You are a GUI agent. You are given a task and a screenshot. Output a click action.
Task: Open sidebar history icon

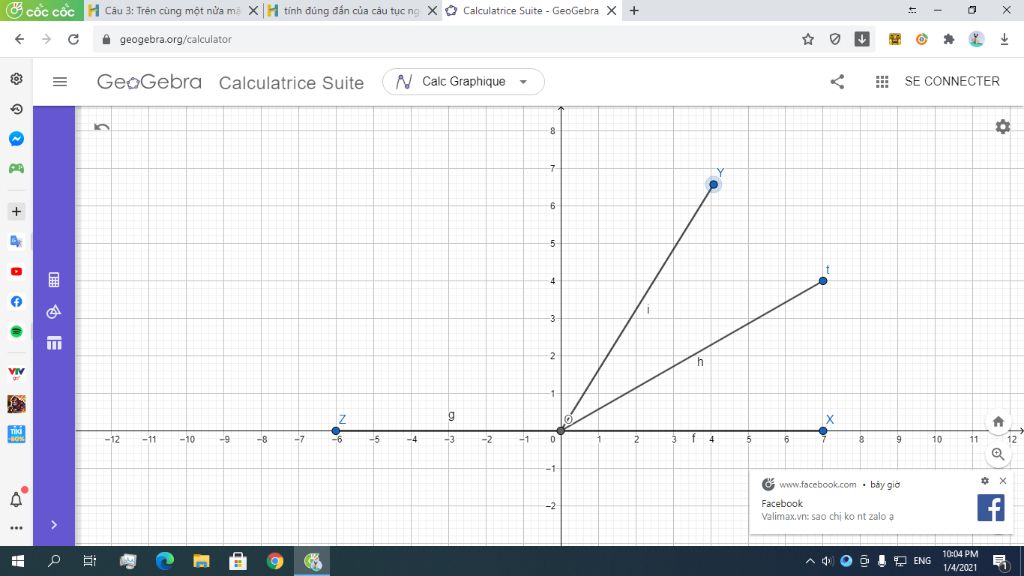[16, 109]
